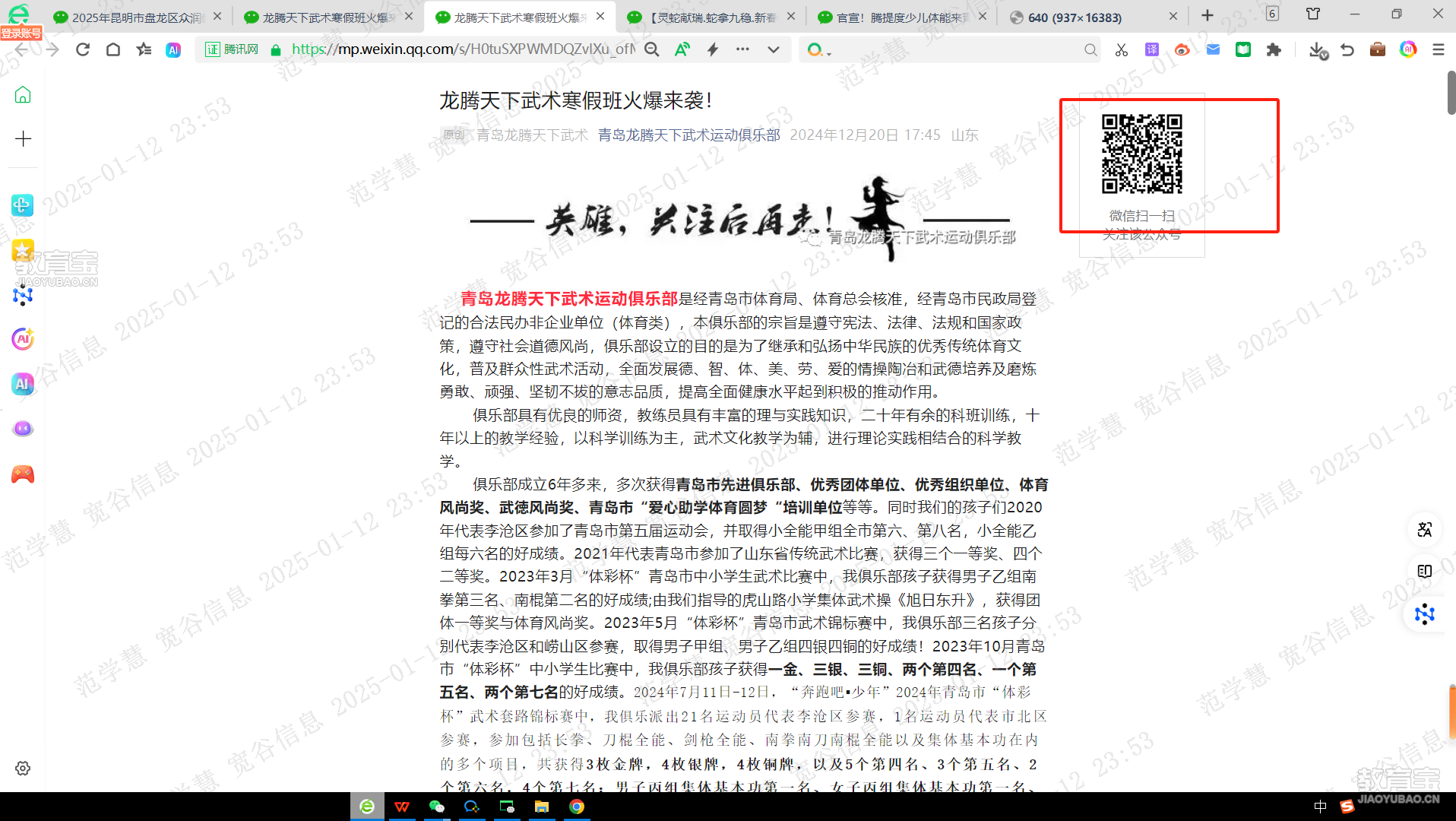Open the colorful AI circle icon in toolbar
The height and width of the screenshot is (821, 1456).
pos(1408,49)
